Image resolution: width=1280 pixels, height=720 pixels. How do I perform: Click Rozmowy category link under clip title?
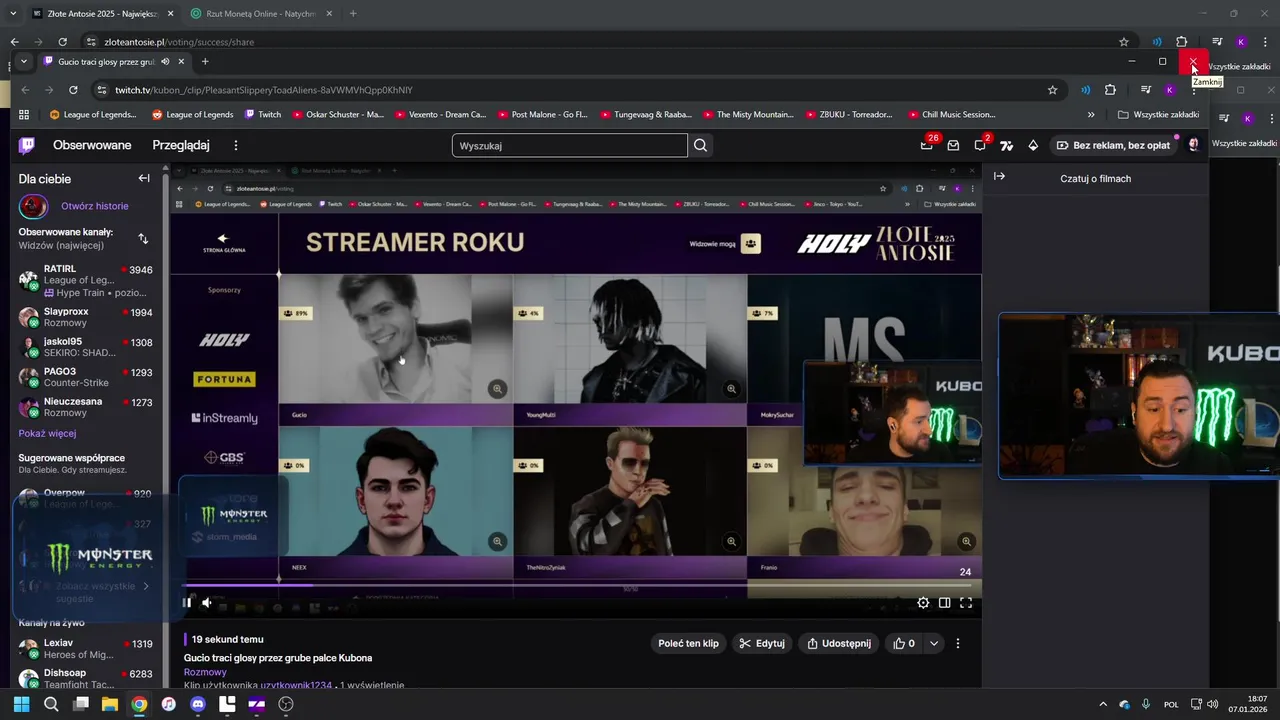(x=205, y=672)
